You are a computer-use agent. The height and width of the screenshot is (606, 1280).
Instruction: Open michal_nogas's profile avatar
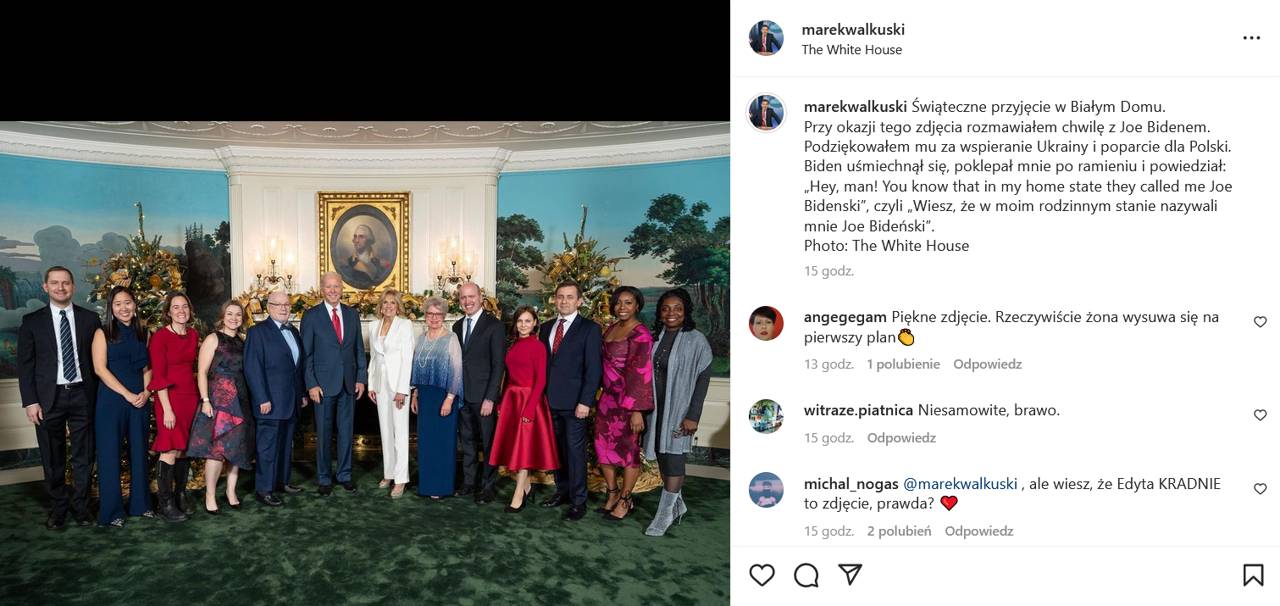[766, 490]
